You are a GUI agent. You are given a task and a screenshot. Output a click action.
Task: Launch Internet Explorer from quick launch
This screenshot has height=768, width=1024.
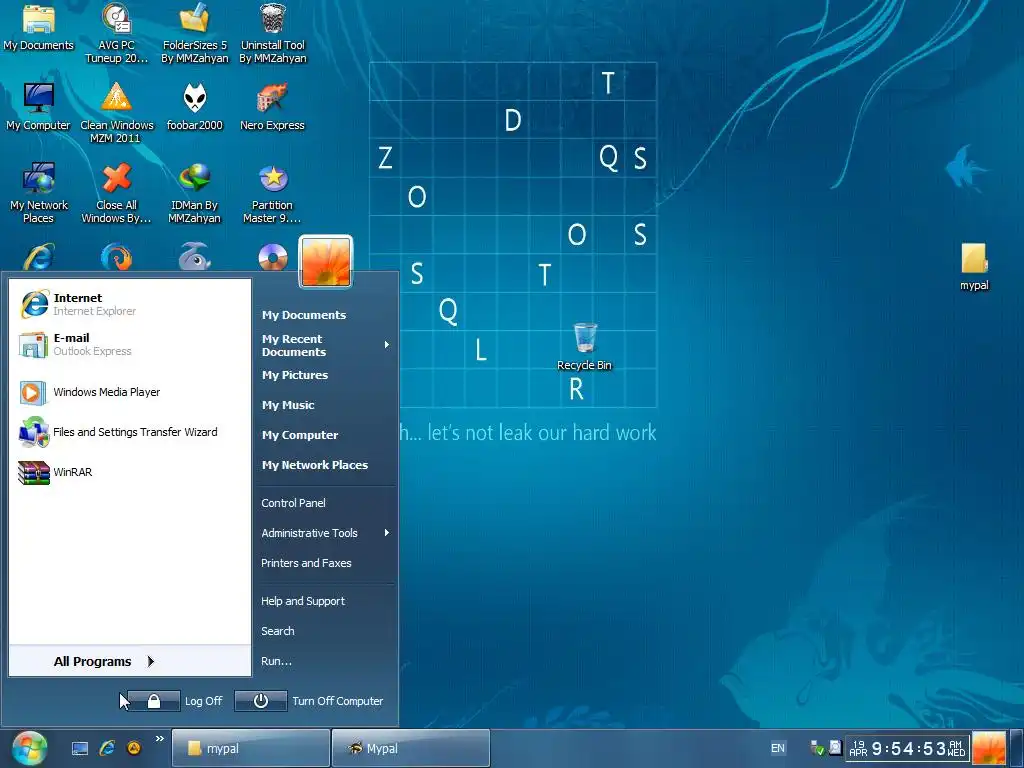click(107, 748)
